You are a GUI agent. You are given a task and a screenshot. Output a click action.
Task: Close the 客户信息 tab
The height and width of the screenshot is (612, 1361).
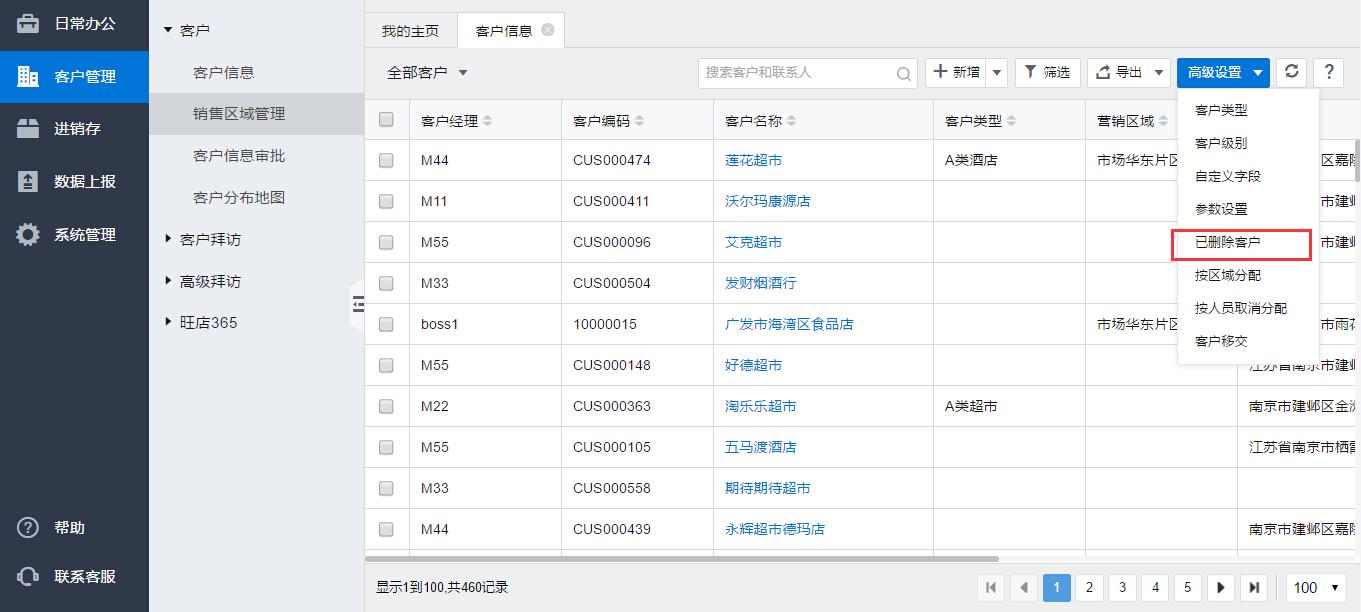tap(548, 30)
